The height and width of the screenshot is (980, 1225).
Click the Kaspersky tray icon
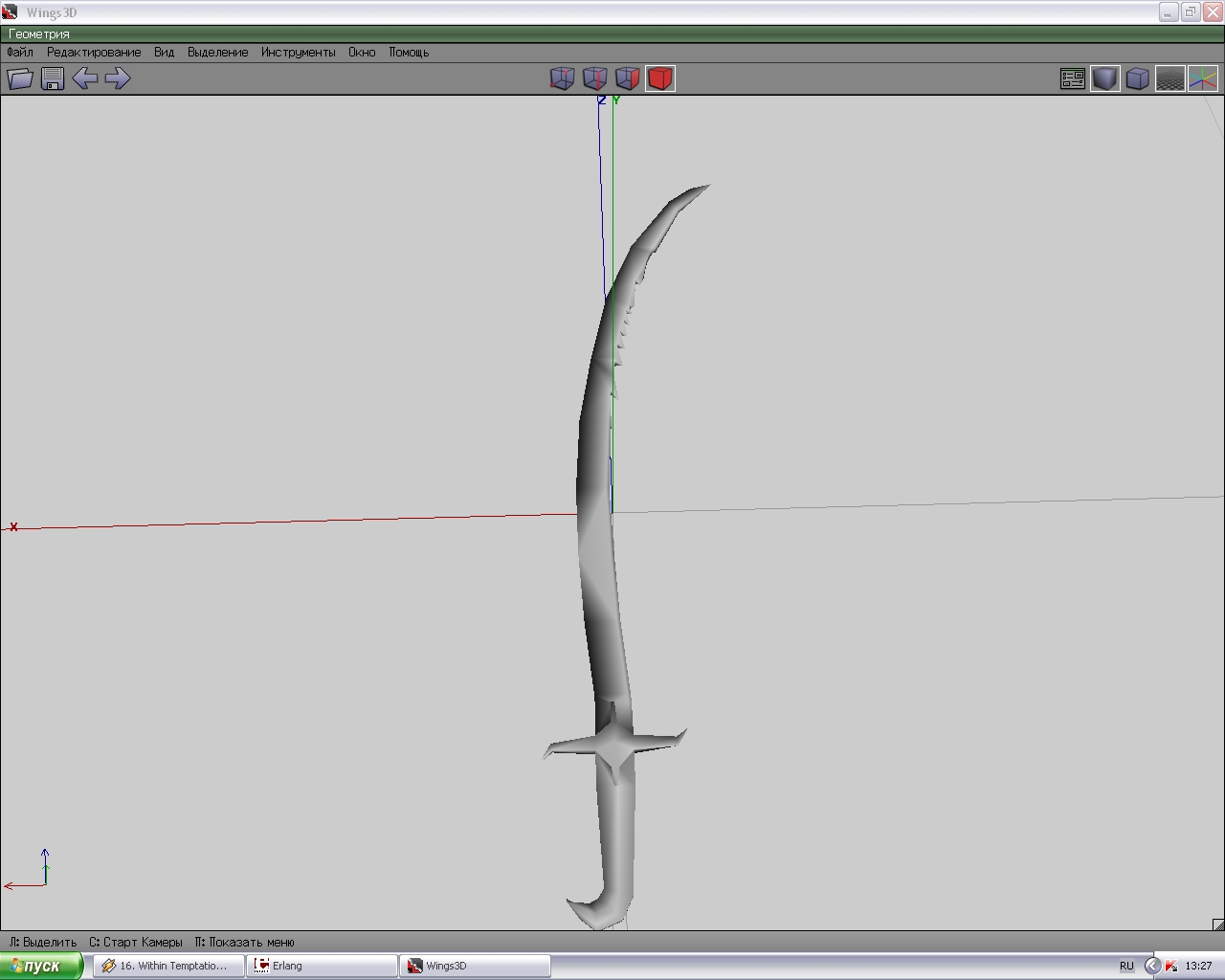coord(1171,966)
